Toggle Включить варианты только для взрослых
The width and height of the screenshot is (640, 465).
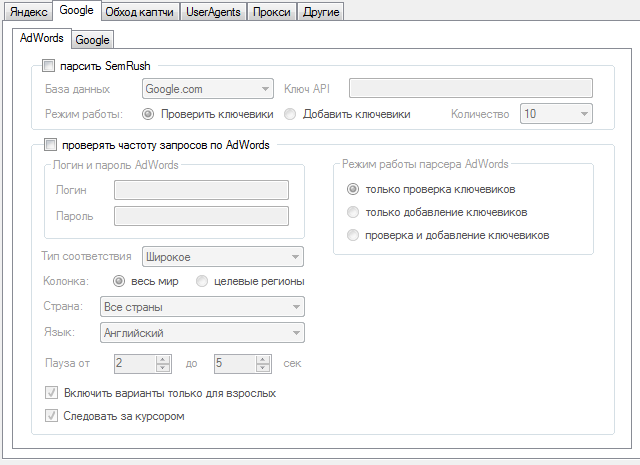[52, 393]
